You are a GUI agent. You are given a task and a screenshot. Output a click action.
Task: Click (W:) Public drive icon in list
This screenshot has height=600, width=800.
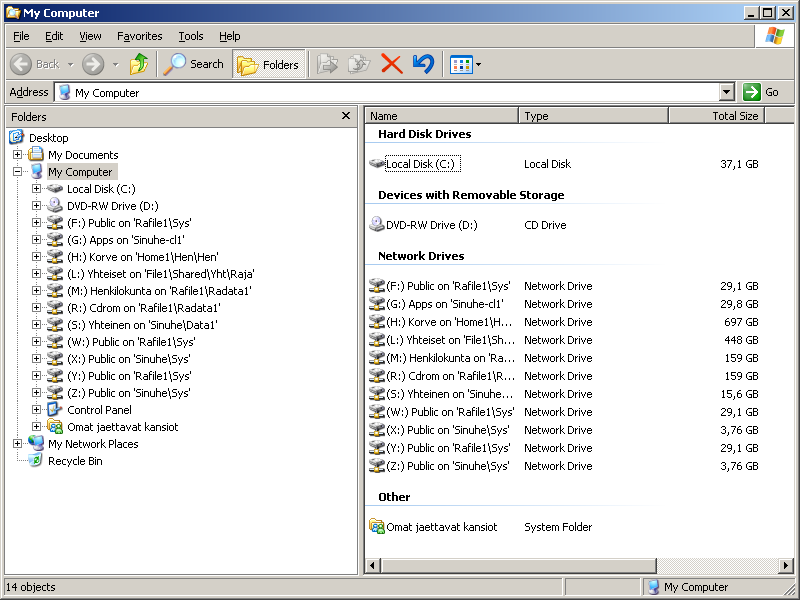[377, 412]
